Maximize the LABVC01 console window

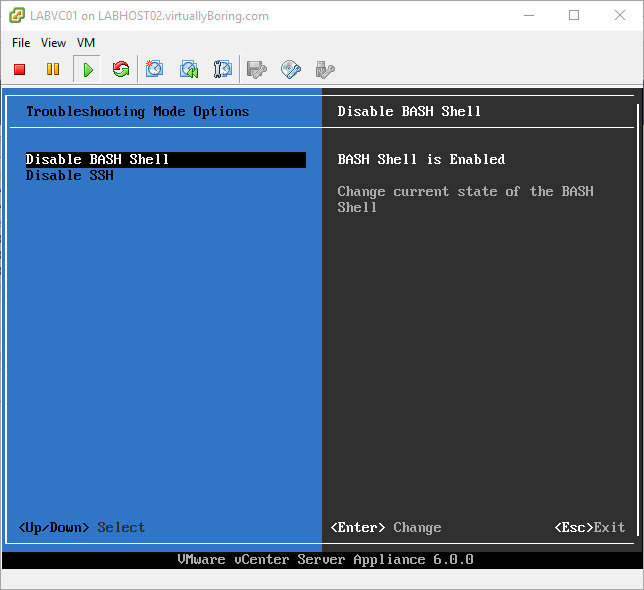point(574,16)
